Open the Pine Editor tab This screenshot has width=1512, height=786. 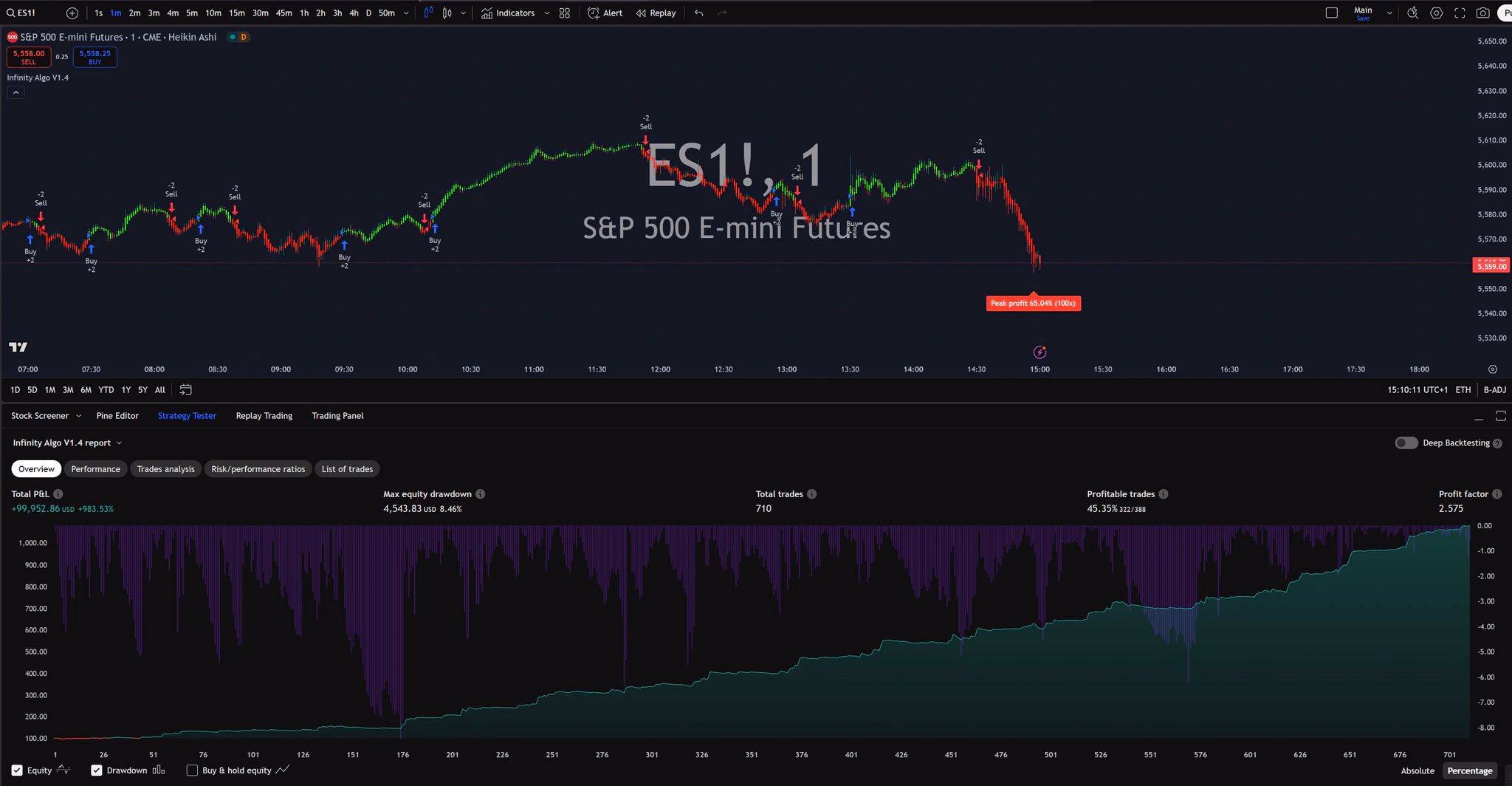[117, 415]
